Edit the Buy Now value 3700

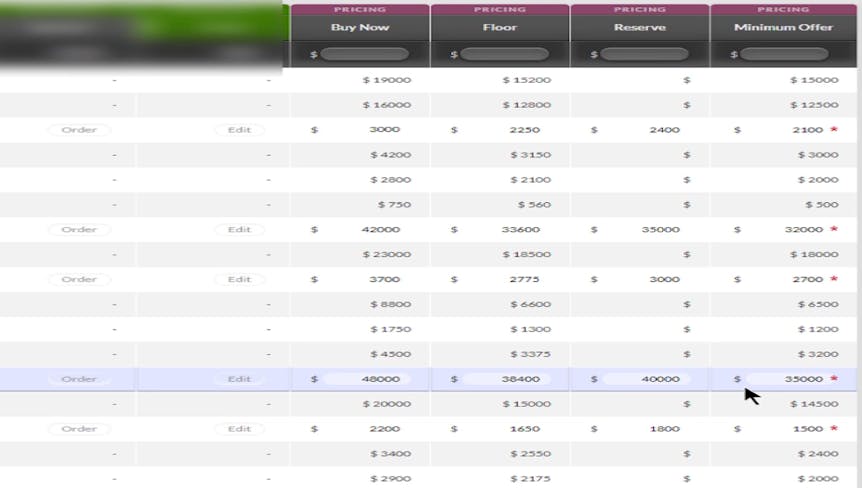(364, 279)
